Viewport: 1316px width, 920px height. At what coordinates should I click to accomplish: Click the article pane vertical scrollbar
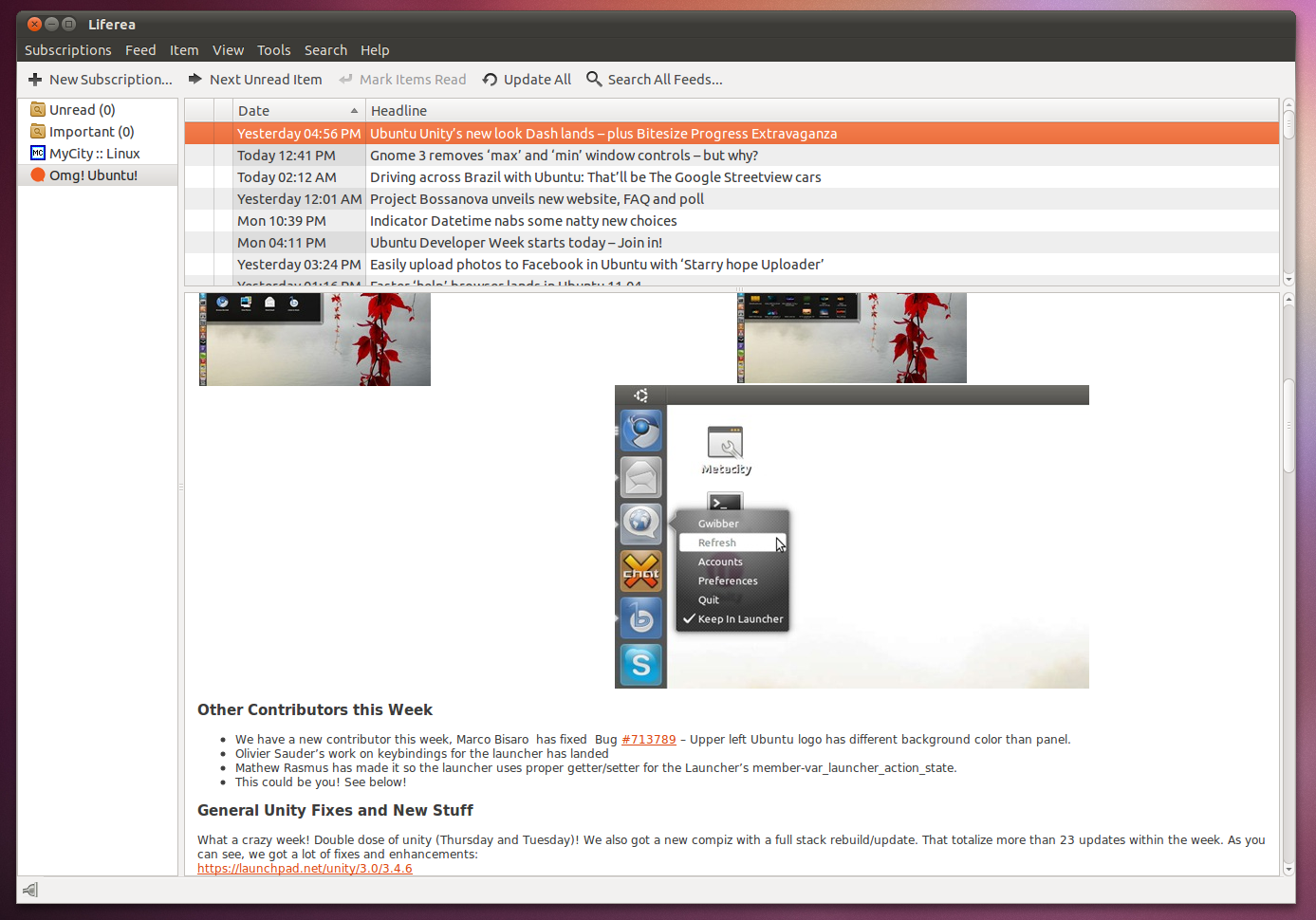(x=1288, y=584)
